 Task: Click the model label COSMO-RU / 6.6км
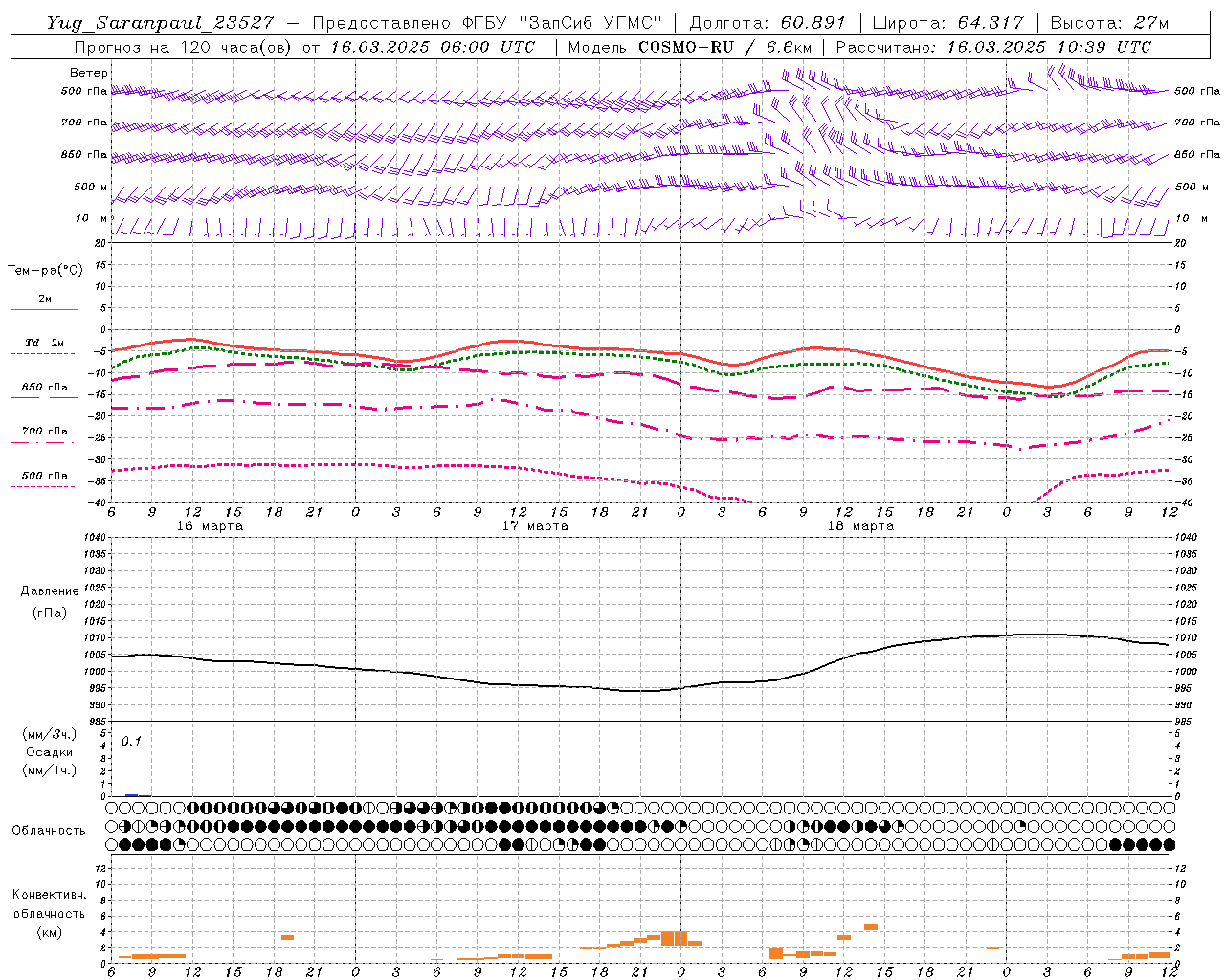click(x=724, y=47)
